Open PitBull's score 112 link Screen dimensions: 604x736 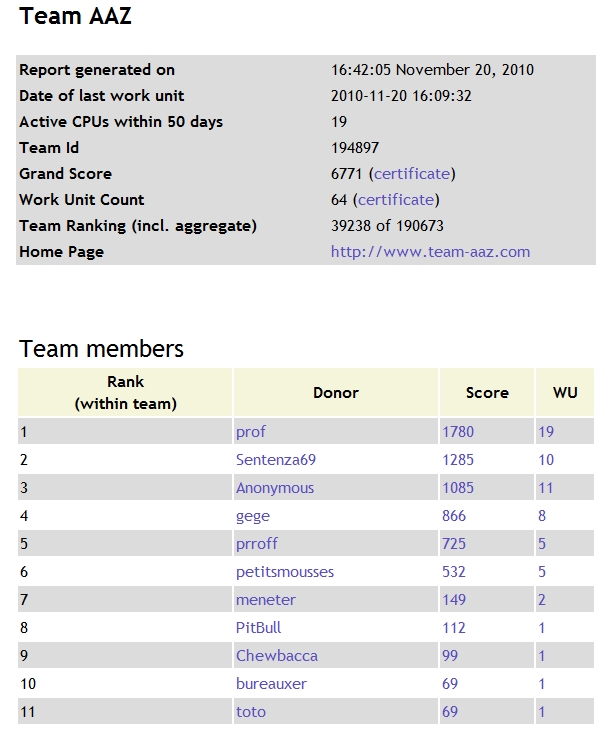coord(453,628)
